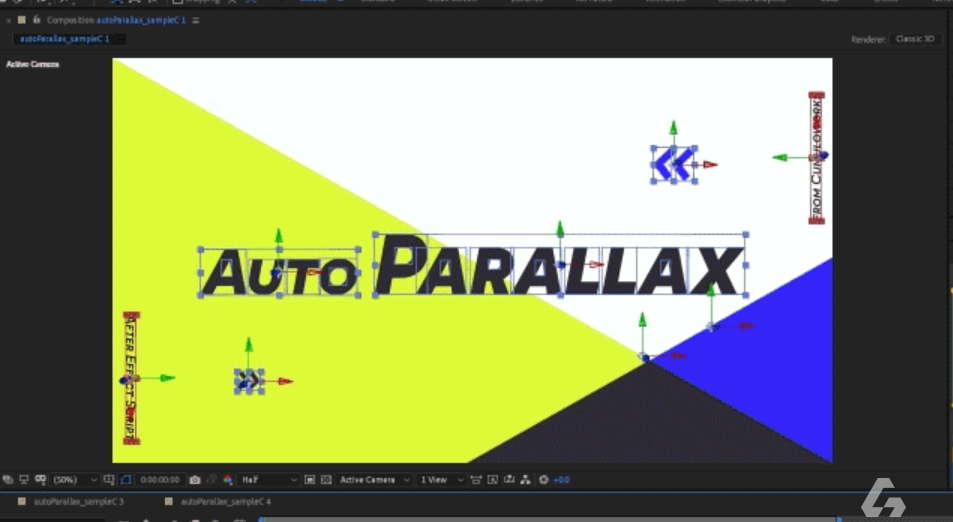Open grid and guide options icon
Screen dimensions: 953x522
click(x=109, y=480)
